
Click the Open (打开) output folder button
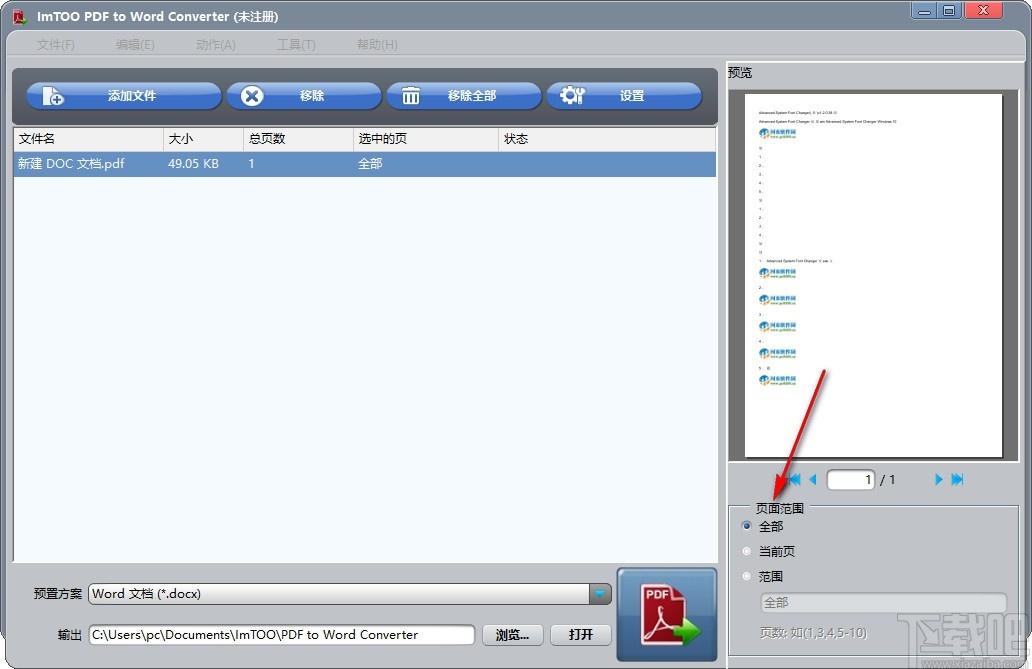580,635
